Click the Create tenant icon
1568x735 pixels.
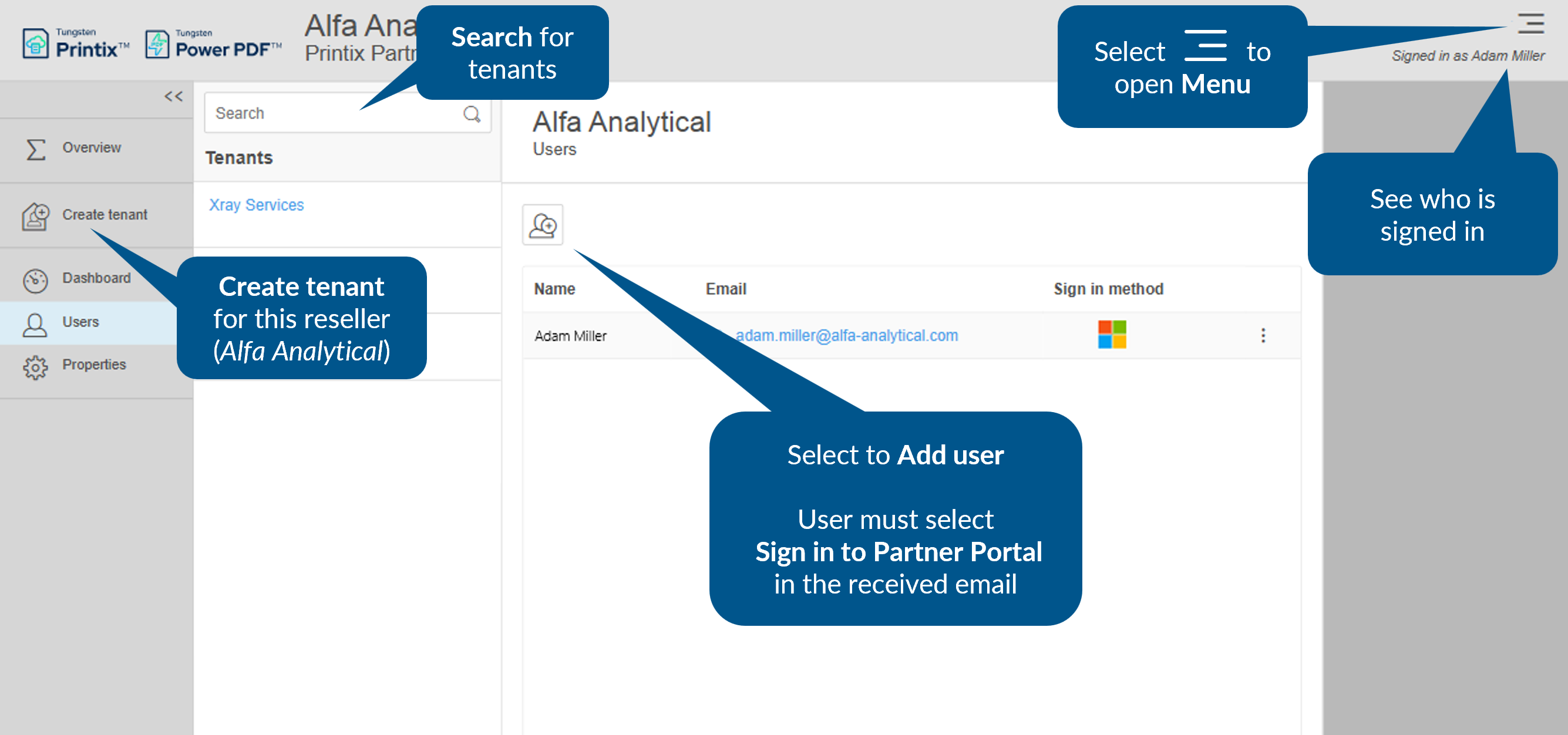[35, 216]
